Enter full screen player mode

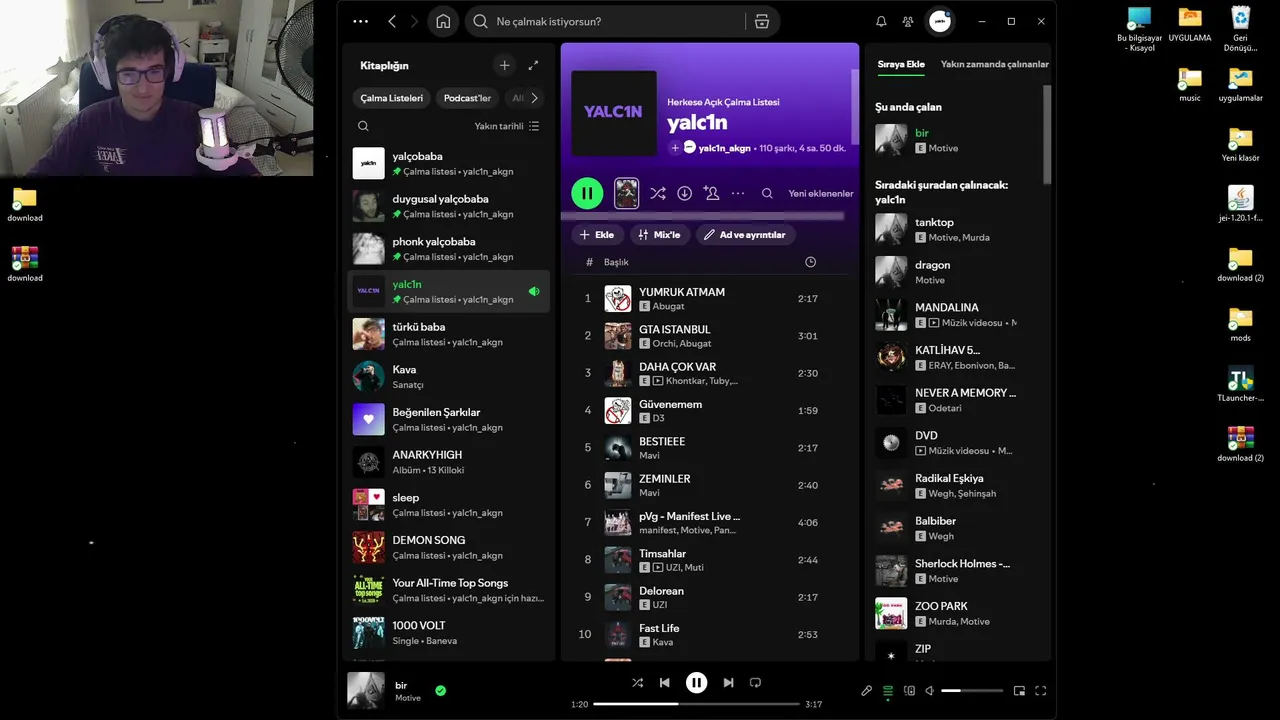[1041, 690]
